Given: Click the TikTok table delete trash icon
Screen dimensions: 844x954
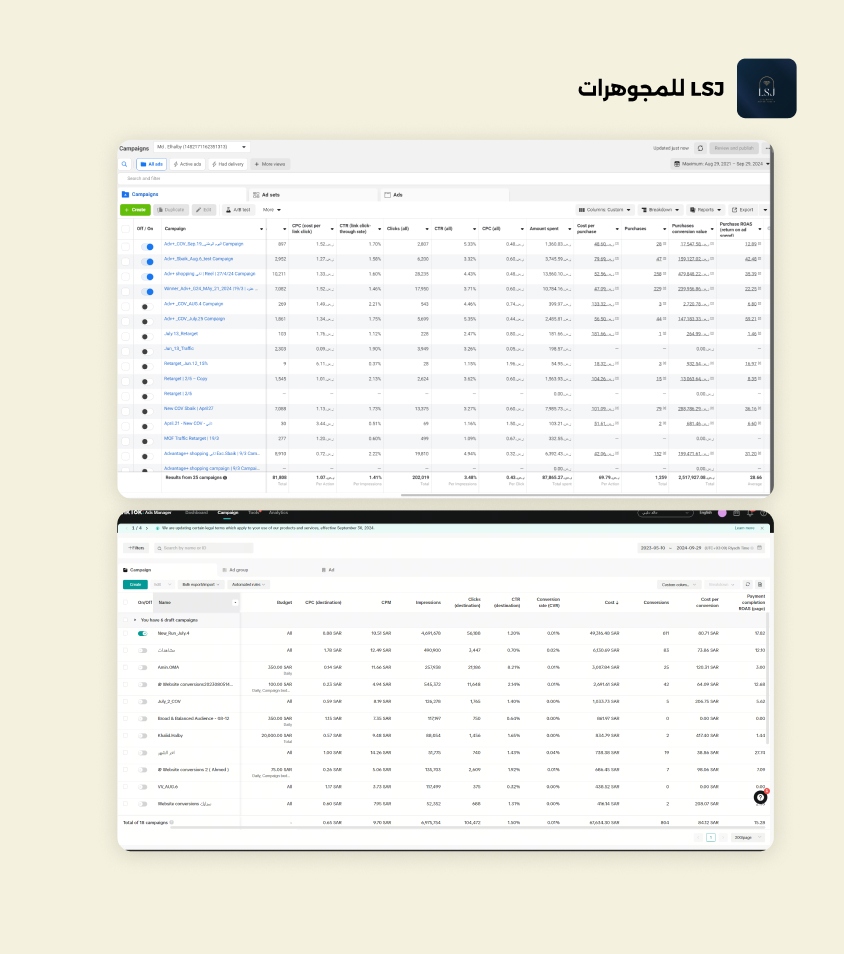Looking at the screenshot, I should click(x=760, y=584).
